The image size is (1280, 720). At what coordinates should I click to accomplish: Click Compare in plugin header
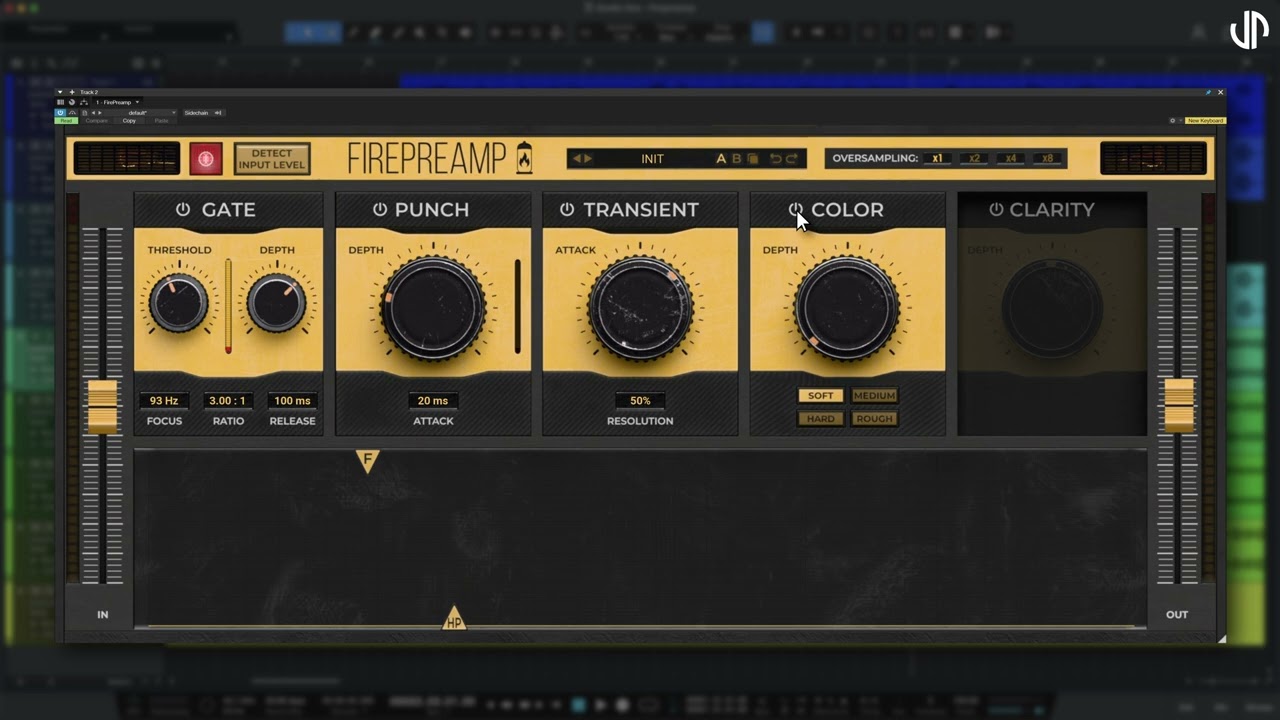click(97, 121)
